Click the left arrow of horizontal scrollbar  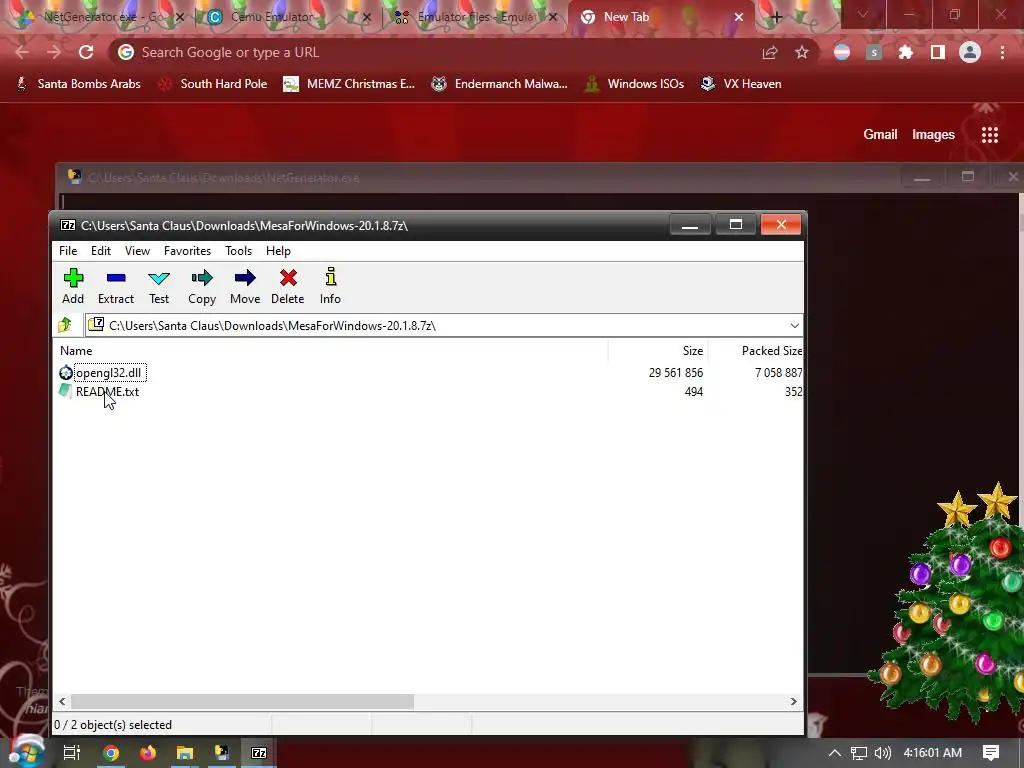[62, 701]
